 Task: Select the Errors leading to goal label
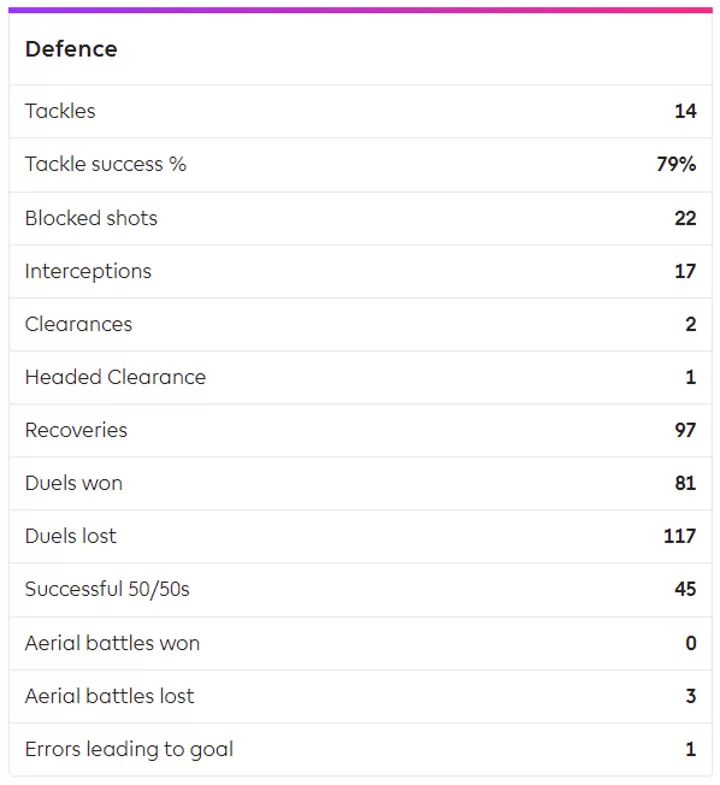[129, 749]
